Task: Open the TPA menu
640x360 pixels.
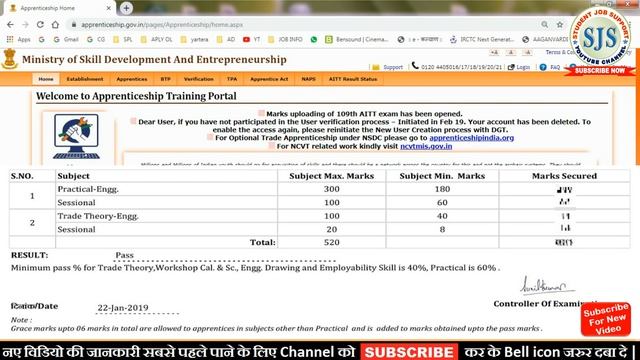Action: click(232, 79)
